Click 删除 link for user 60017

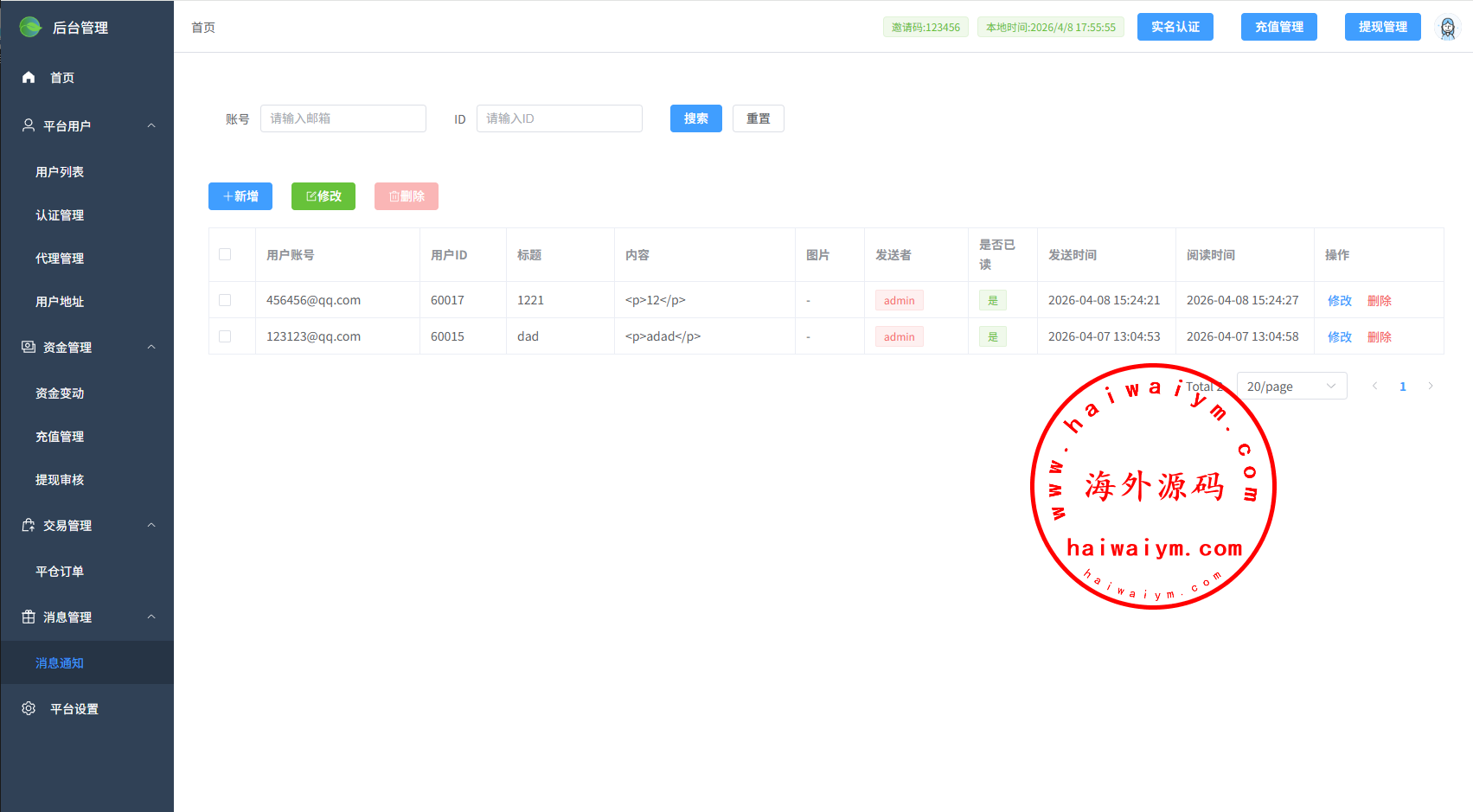1379,301
